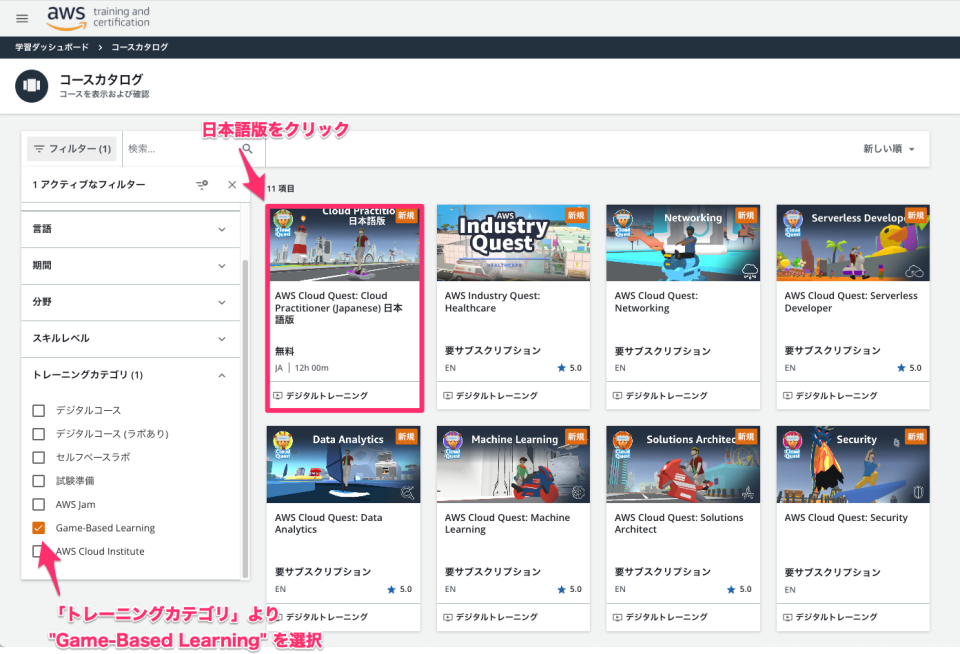
Task: Click the Cloud Quest badge on Networking card
Action: [x=623, y=224]
